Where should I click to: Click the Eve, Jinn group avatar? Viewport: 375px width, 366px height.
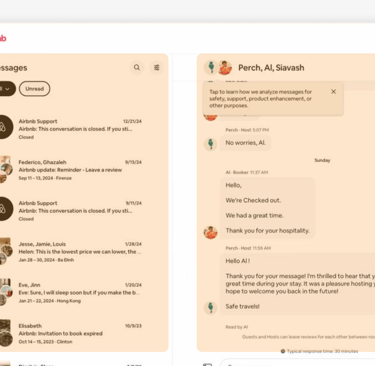(x=5, y=292)
